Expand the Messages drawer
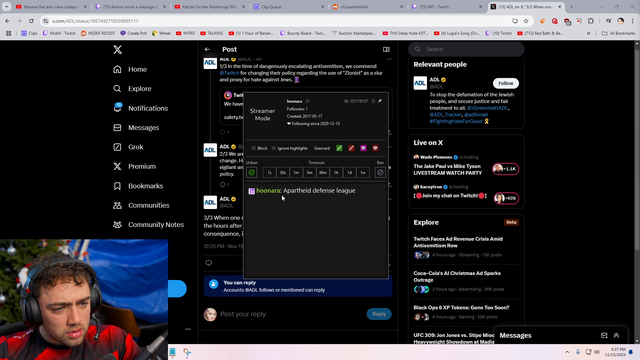The image size is (640, 360). click(616, 336)
